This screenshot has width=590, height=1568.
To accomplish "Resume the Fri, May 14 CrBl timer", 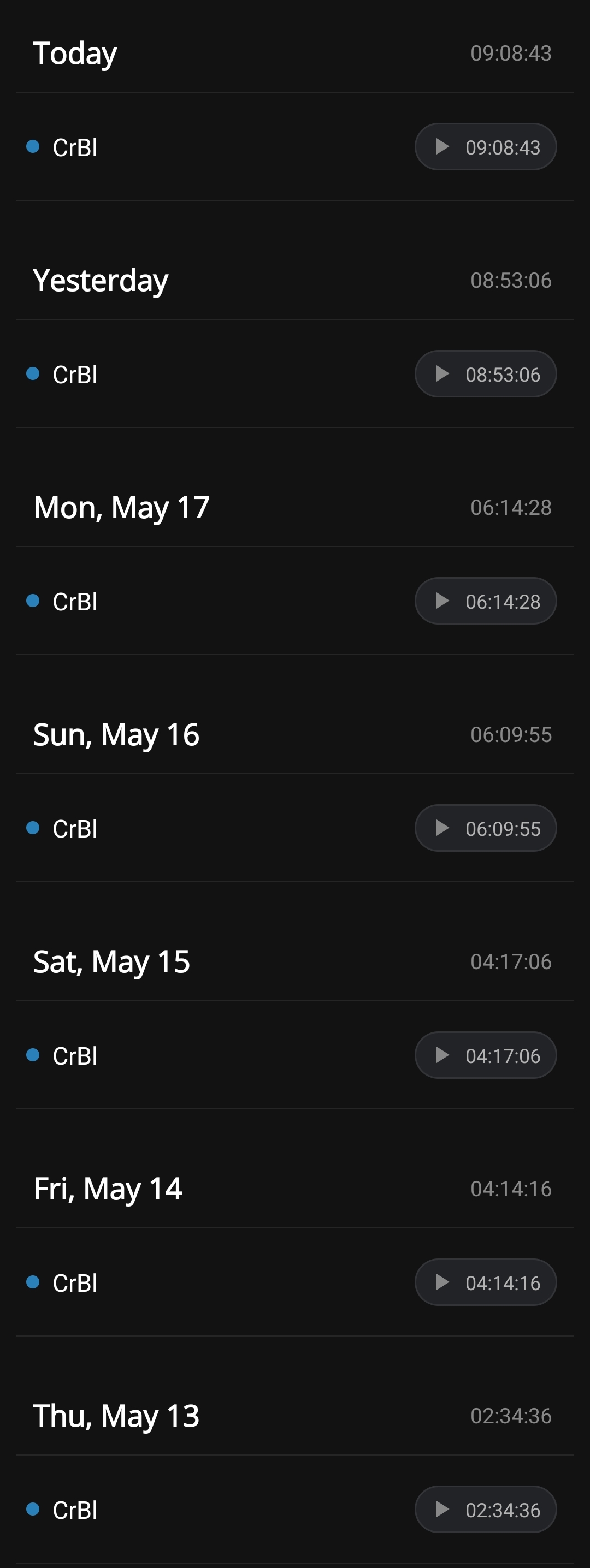I will coord(485,1282).
